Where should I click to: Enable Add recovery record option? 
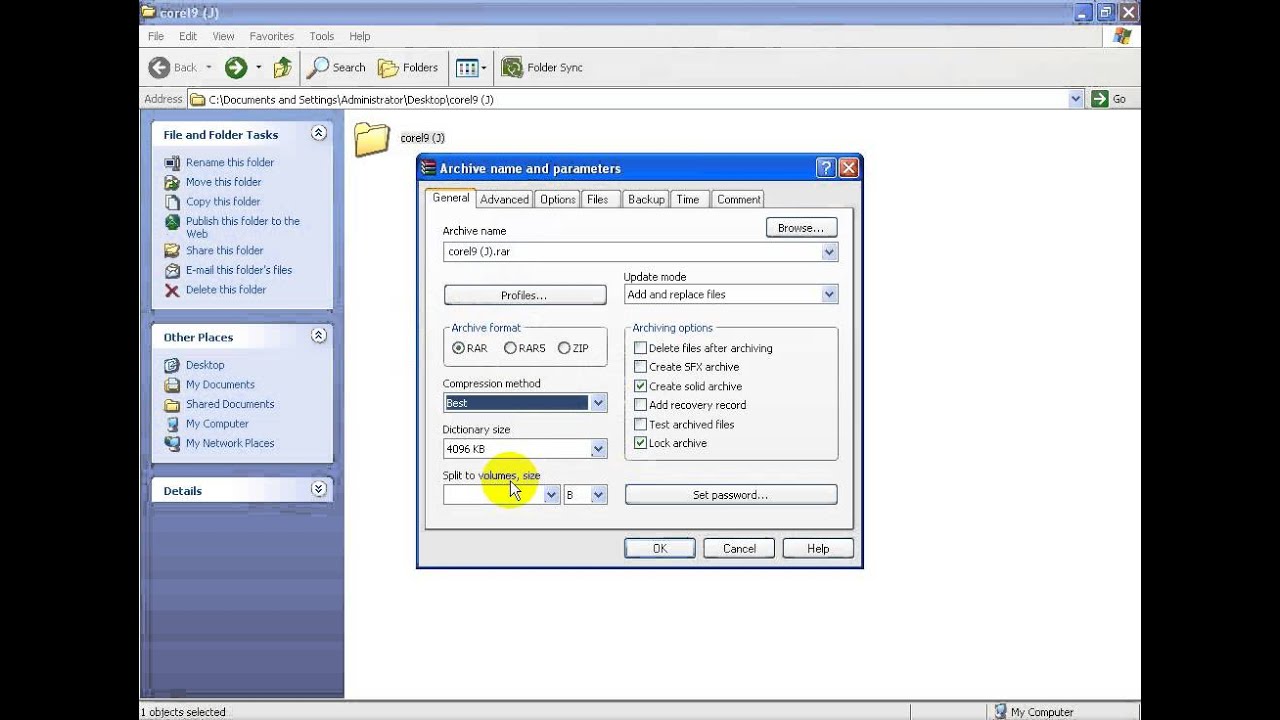[x=641, y=405]
